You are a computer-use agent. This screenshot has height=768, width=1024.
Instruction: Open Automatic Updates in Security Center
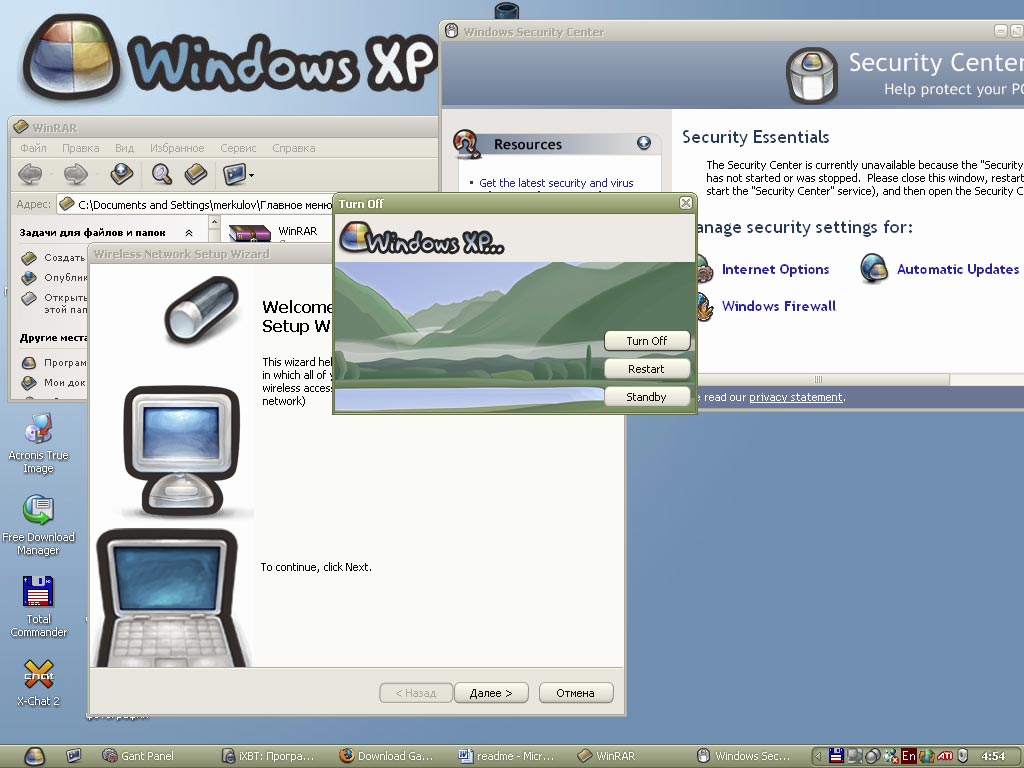coord(957,269)
